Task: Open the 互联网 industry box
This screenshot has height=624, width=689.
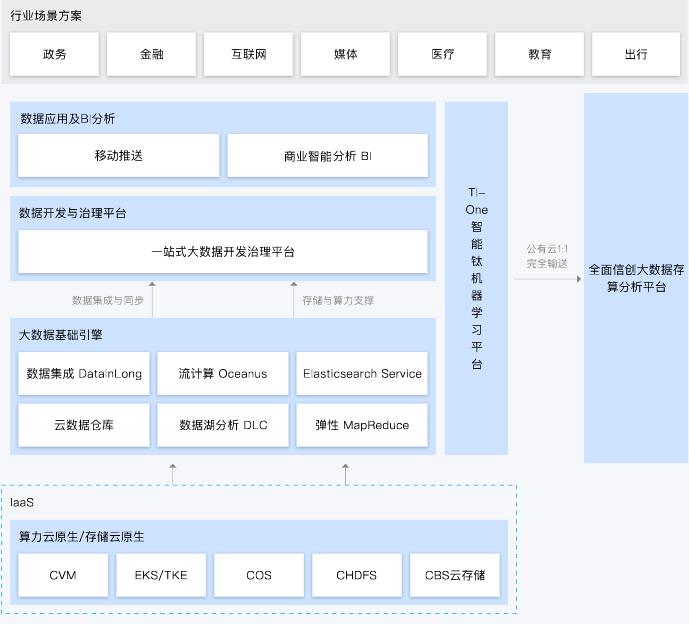Action: 249,54
